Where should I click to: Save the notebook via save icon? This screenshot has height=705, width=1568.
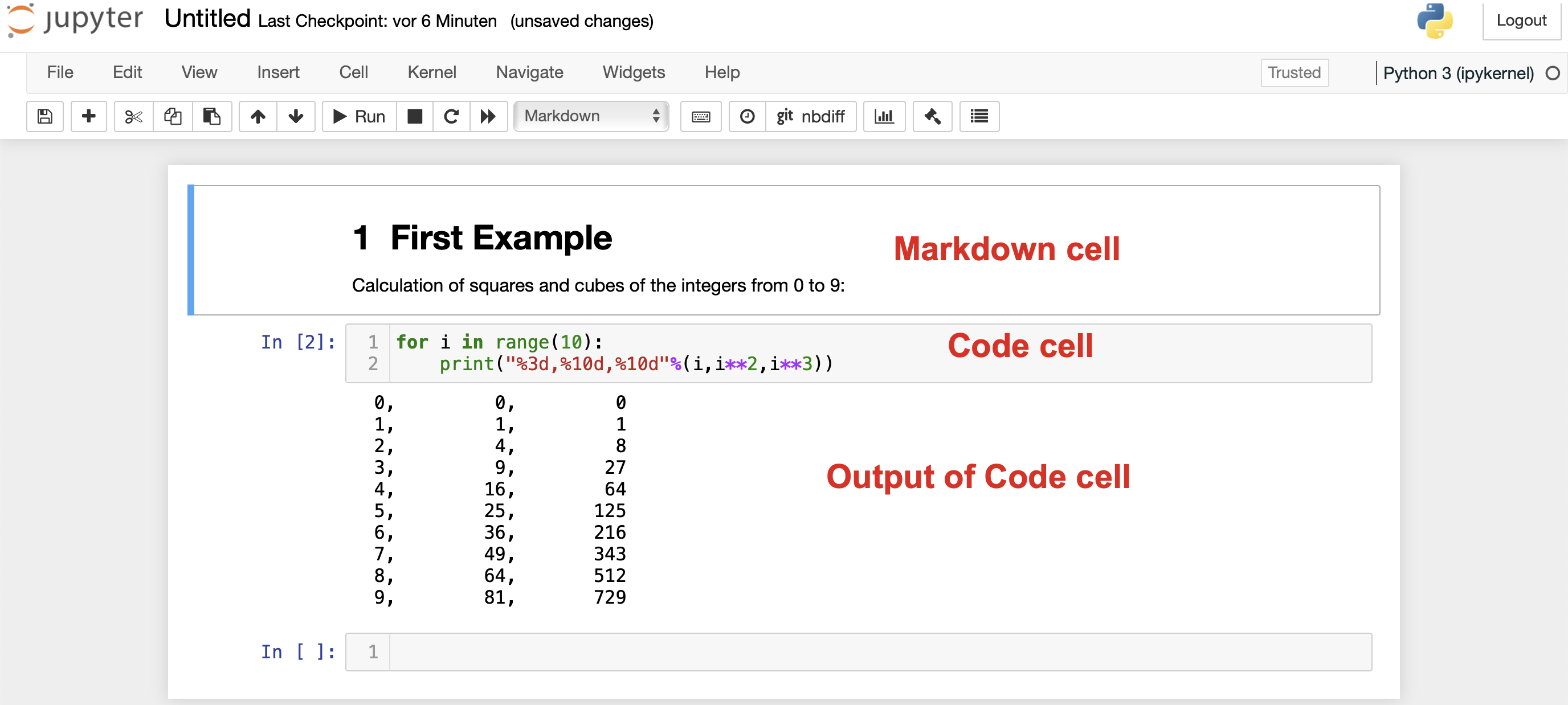(x=44, y=116)
